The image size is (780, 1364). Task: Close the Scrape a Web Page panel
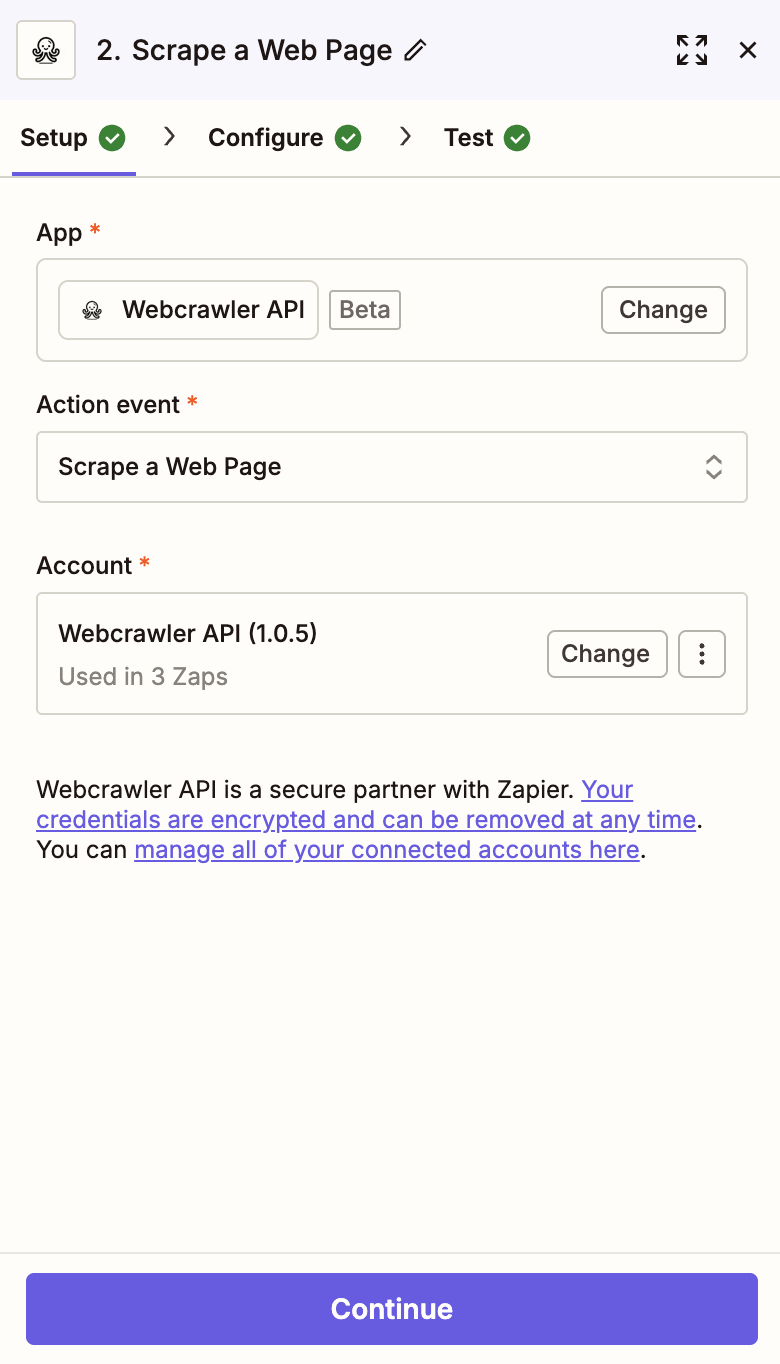(748, 50)
